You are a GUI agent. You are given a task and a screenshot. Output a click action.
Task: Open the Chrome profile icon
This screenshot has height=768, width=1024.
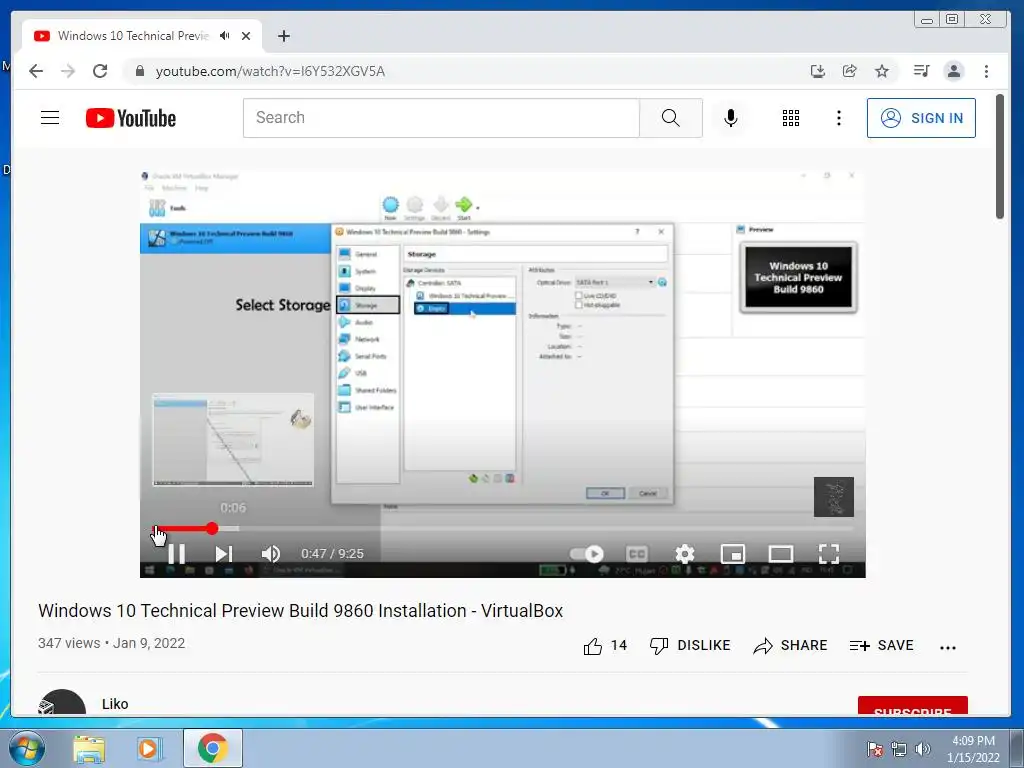(x=953, y=71)
